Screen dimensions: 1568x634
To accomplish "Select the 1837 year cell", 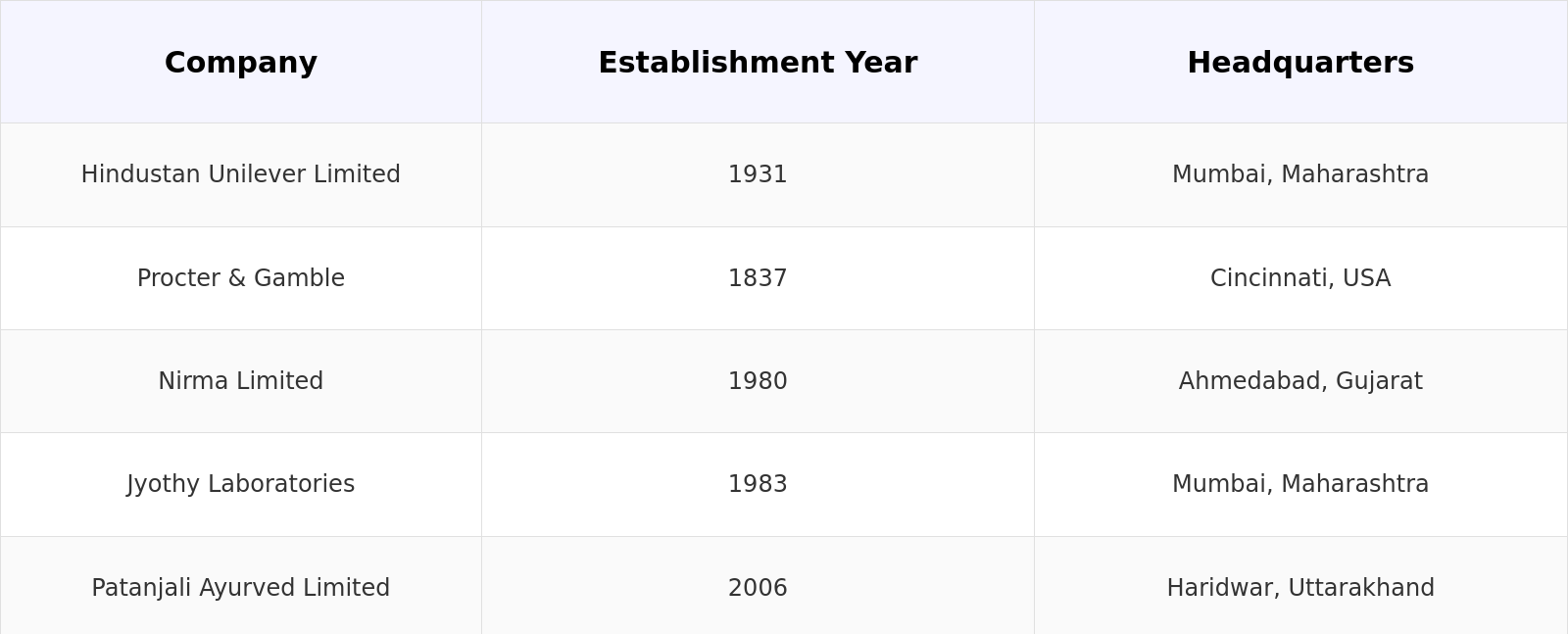I will pos(758,278).
